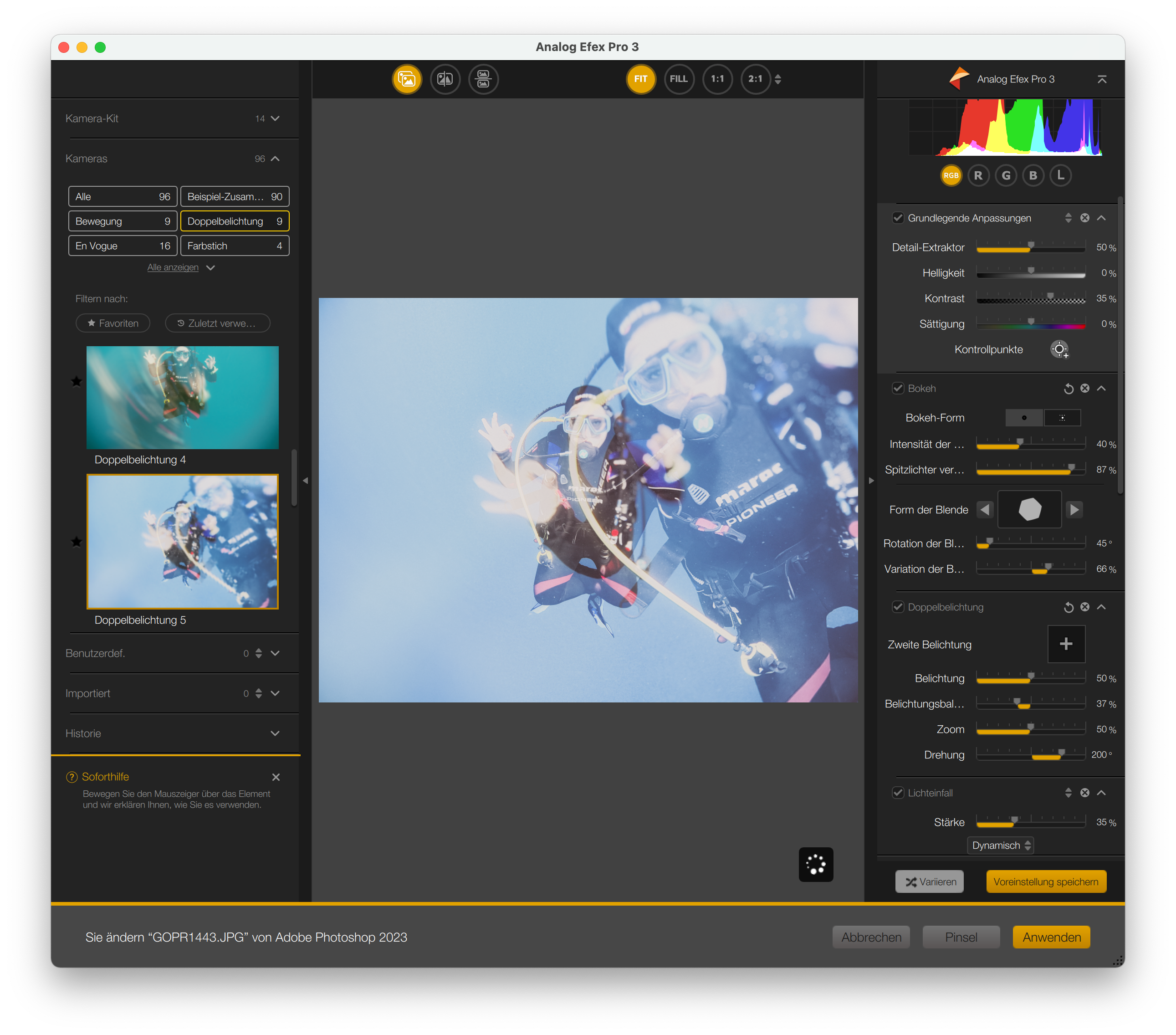Screen dimensions: 1176x1035
Task: Select the Bewegung category
Action: [x=123, y=221]
